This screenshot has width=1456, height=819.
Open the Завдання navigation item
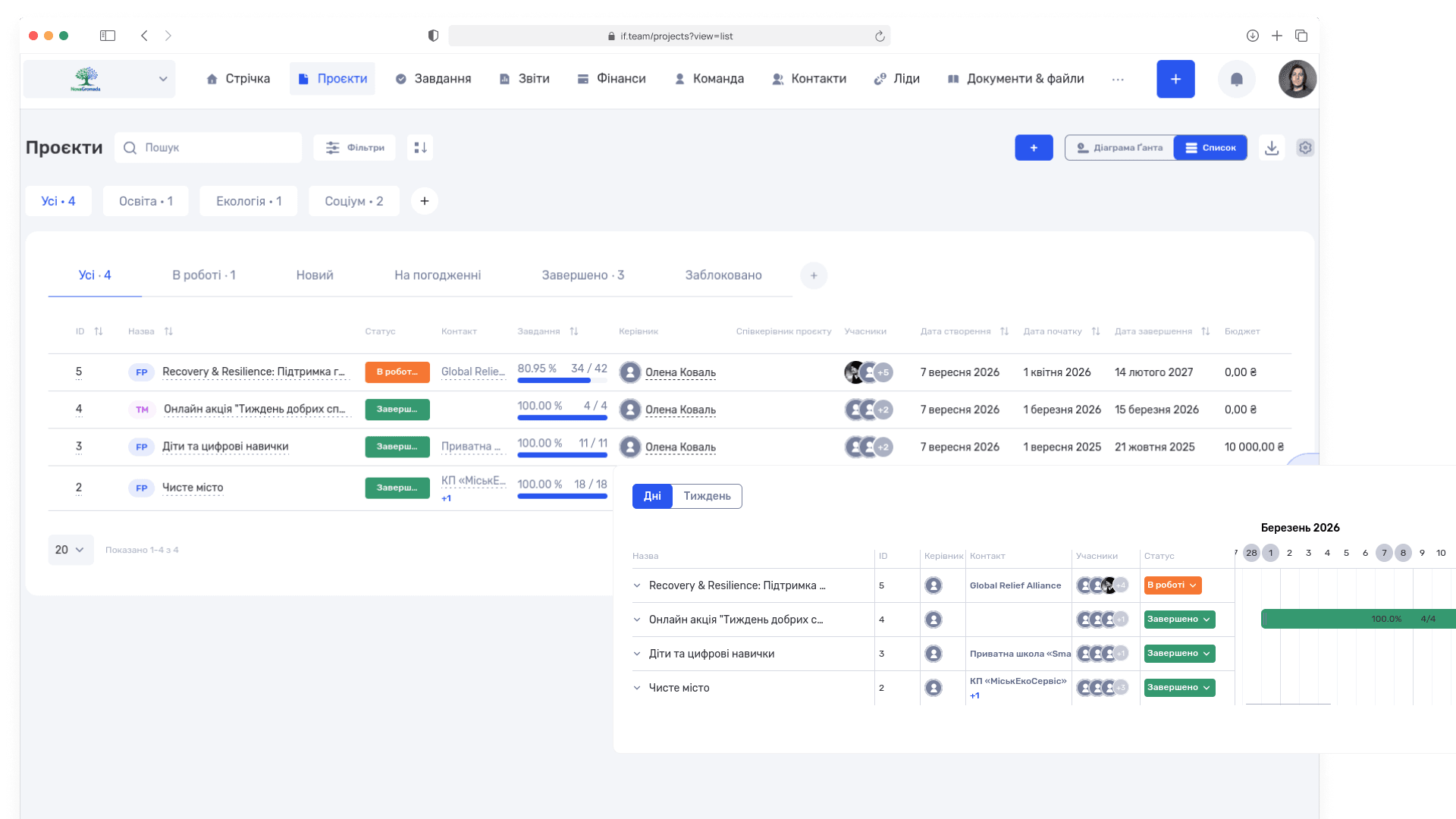point(433,79)
